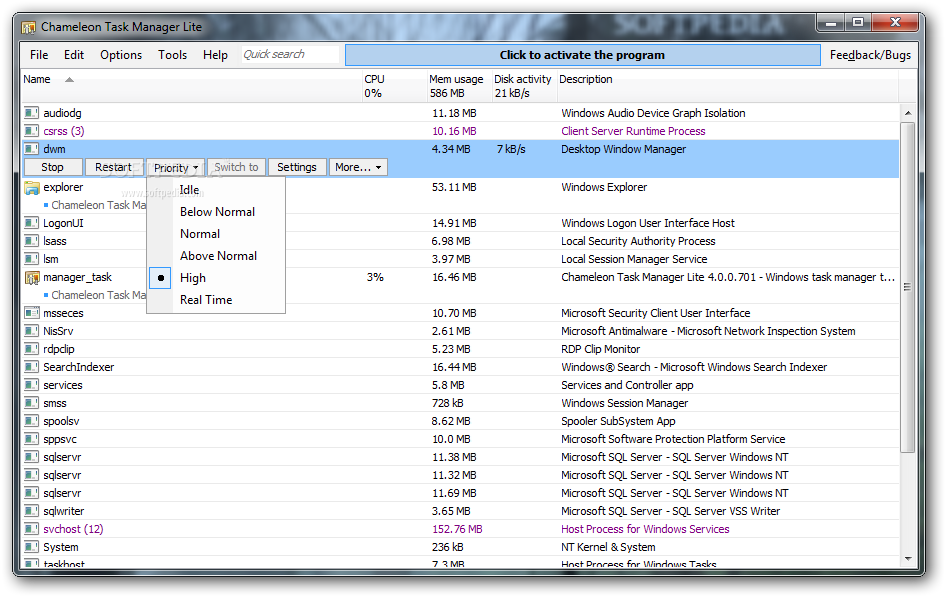The image size is (946, 597).
Task: Click the rdpclip process icon
Action: (x=31, y=349)
